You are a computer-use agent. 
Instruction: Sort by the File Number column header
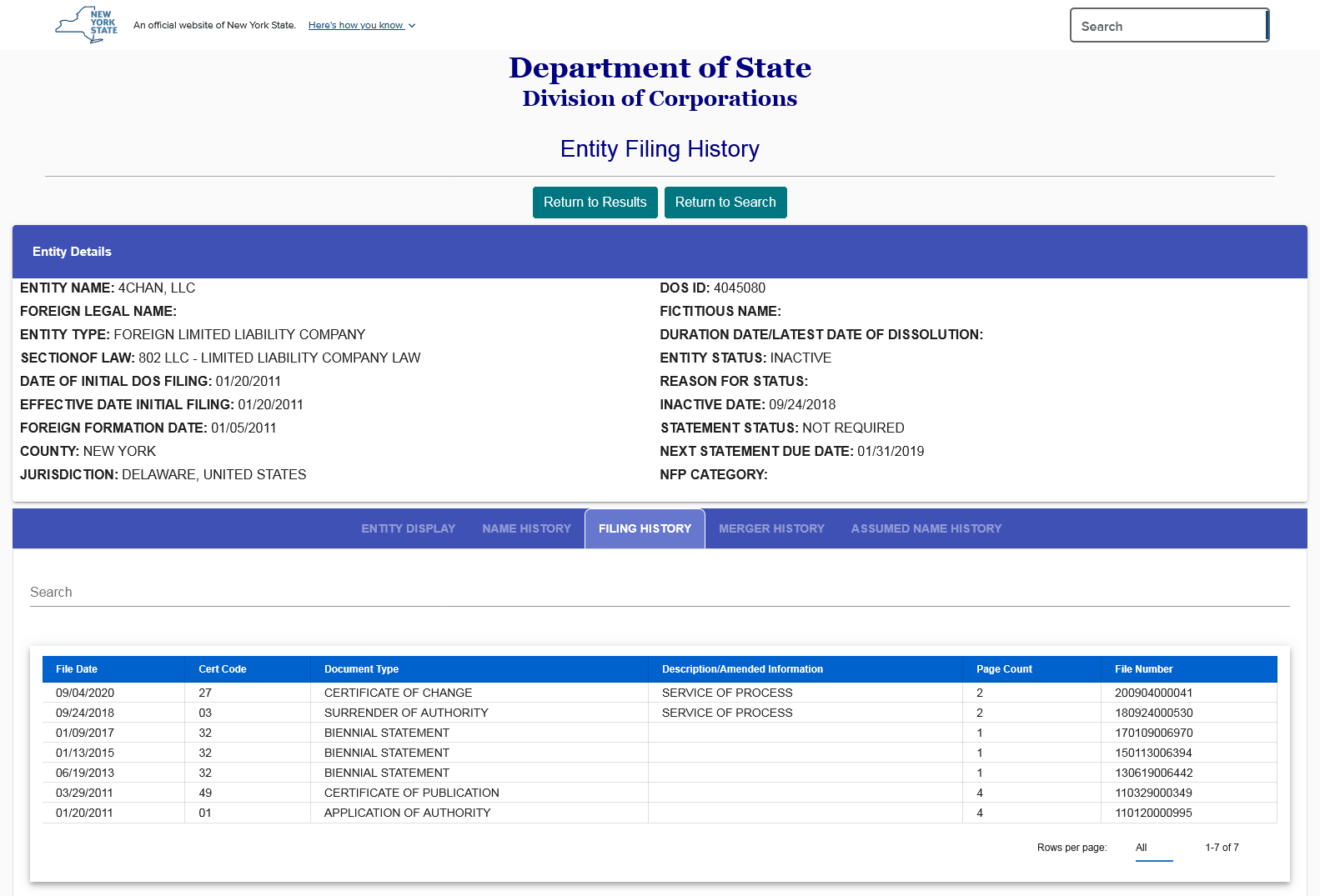coord(1143,669)
